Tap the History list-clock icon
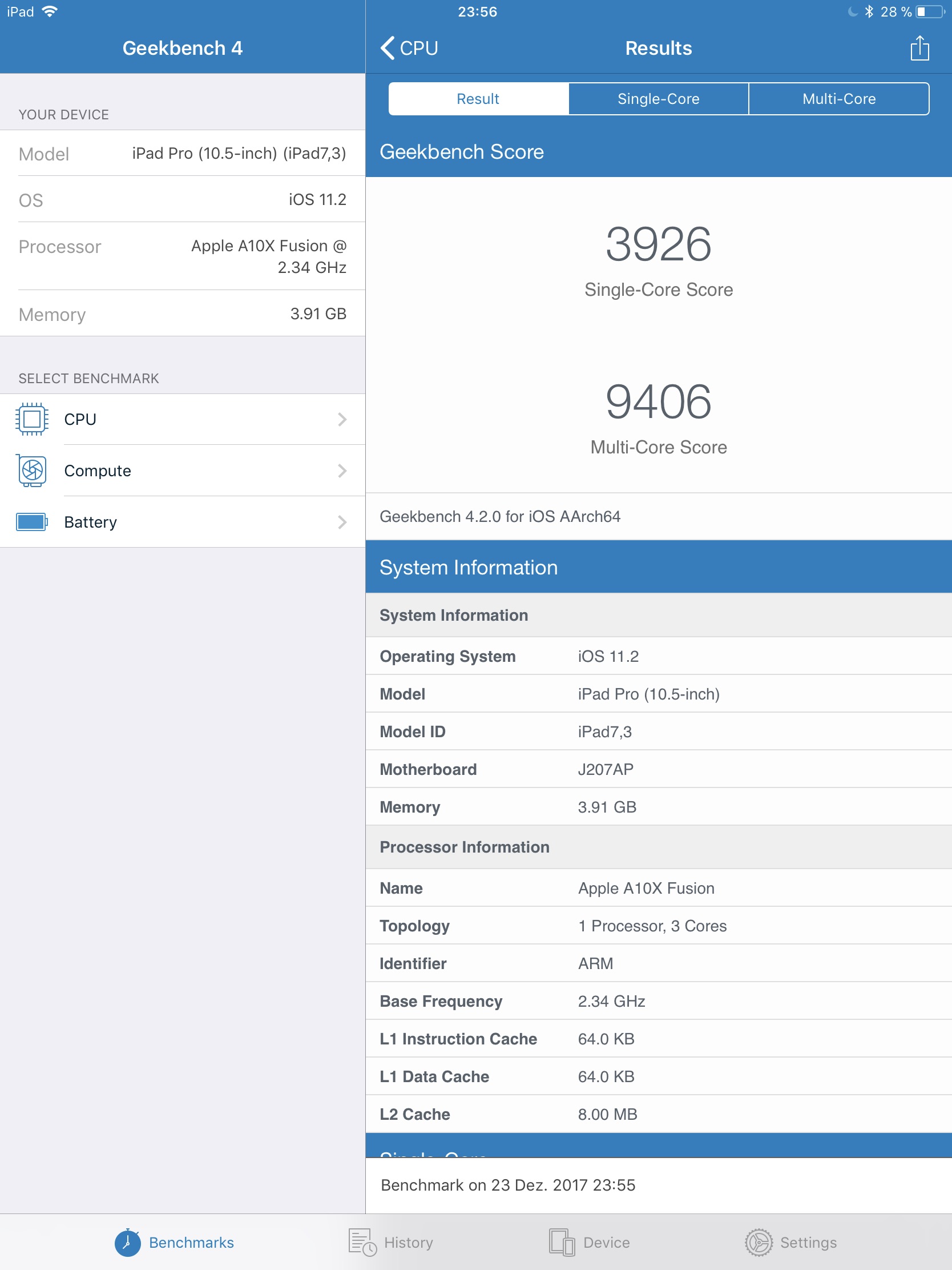The image size is (952, 1270). [x=362, y=1243]
